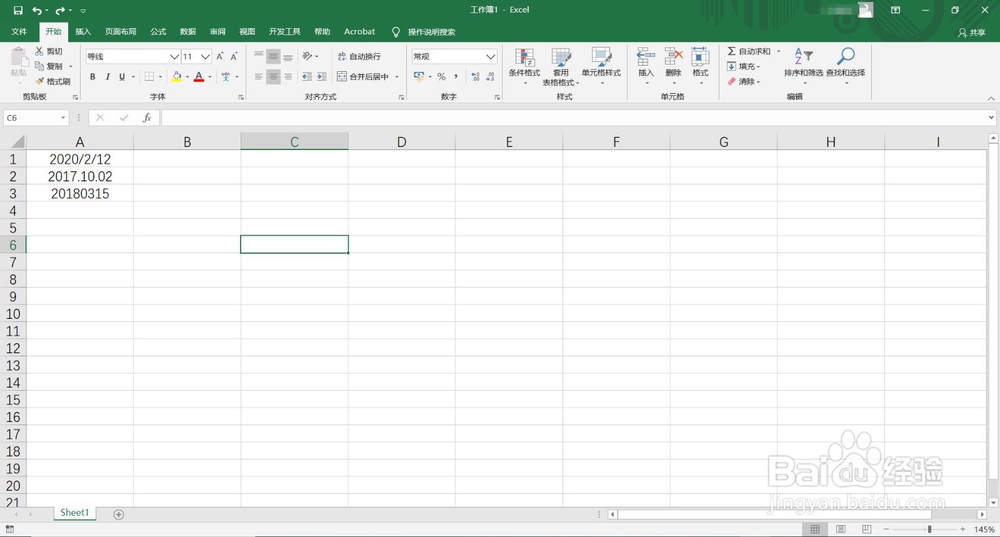Open number format dropdown 常规
Viewport: 1000px width, 537px height.
click(x=490, y=57)
